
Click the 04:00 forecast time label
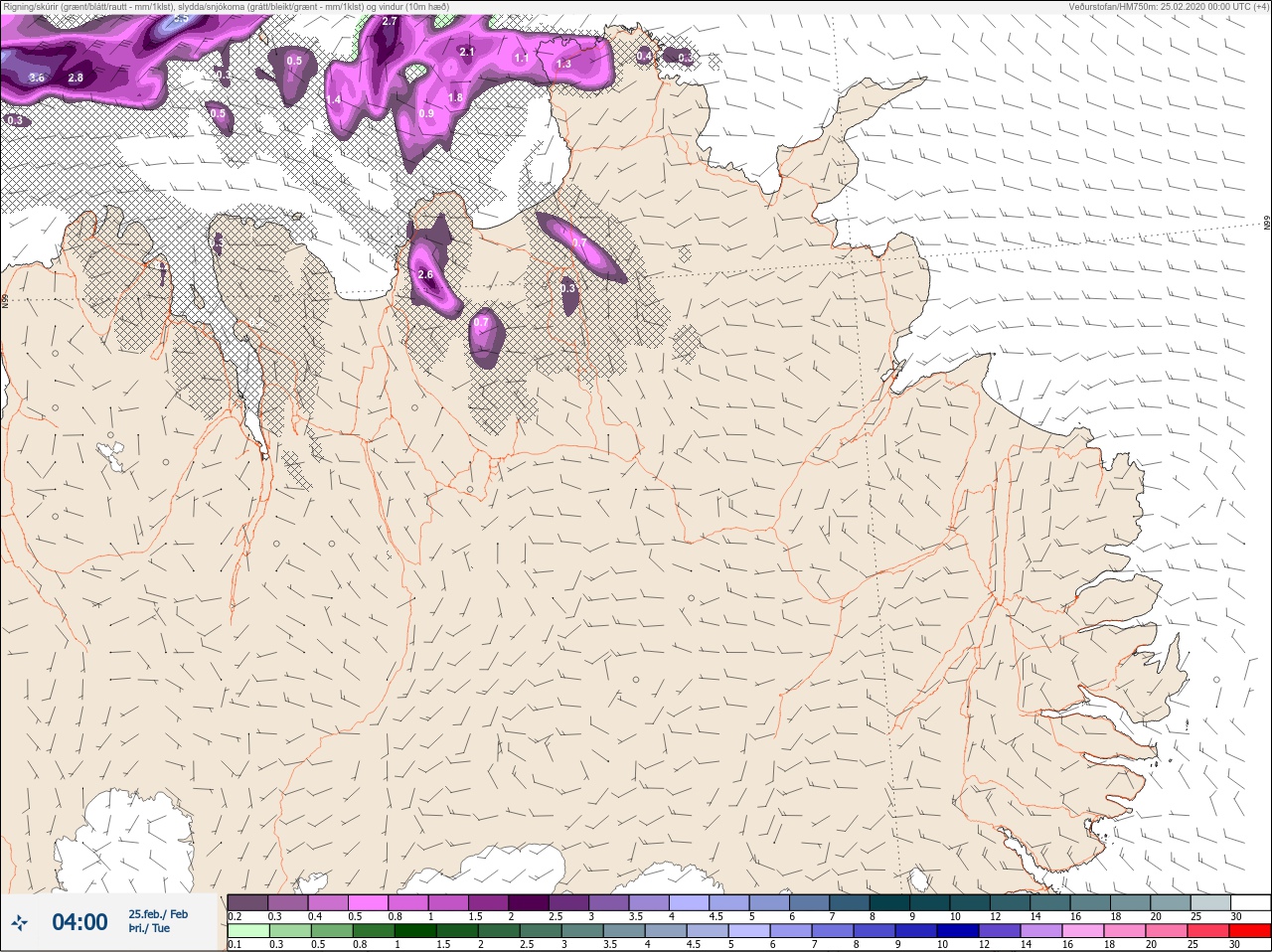(x=79, y=922)
